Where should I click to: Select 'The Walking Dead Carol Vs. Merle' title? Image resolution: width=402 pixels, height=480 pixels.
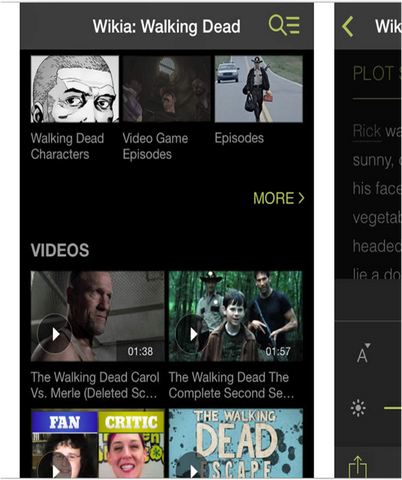point(95,385)
